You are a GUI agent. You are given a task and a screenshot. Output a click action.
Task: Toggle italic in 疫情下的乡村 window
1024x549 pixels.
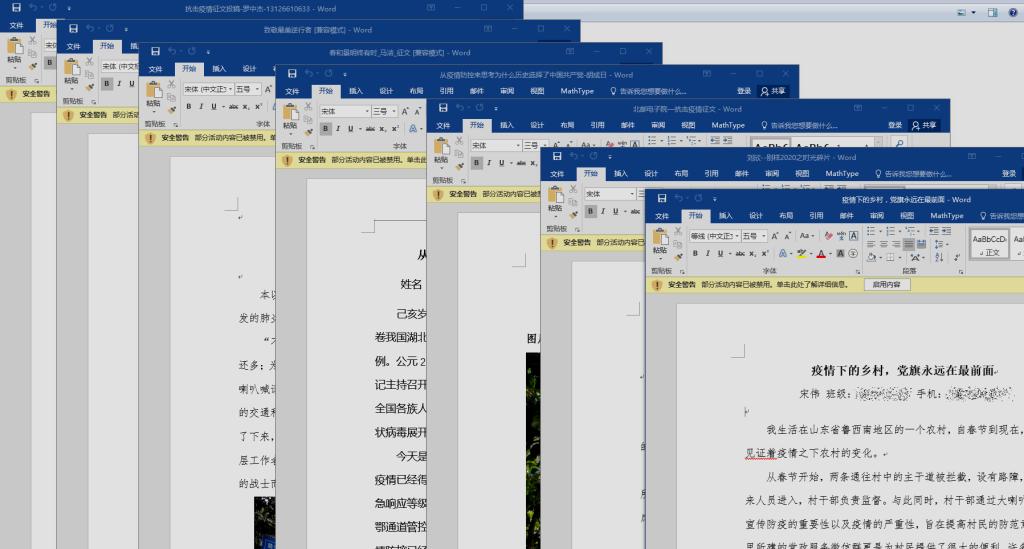point(708,253)
